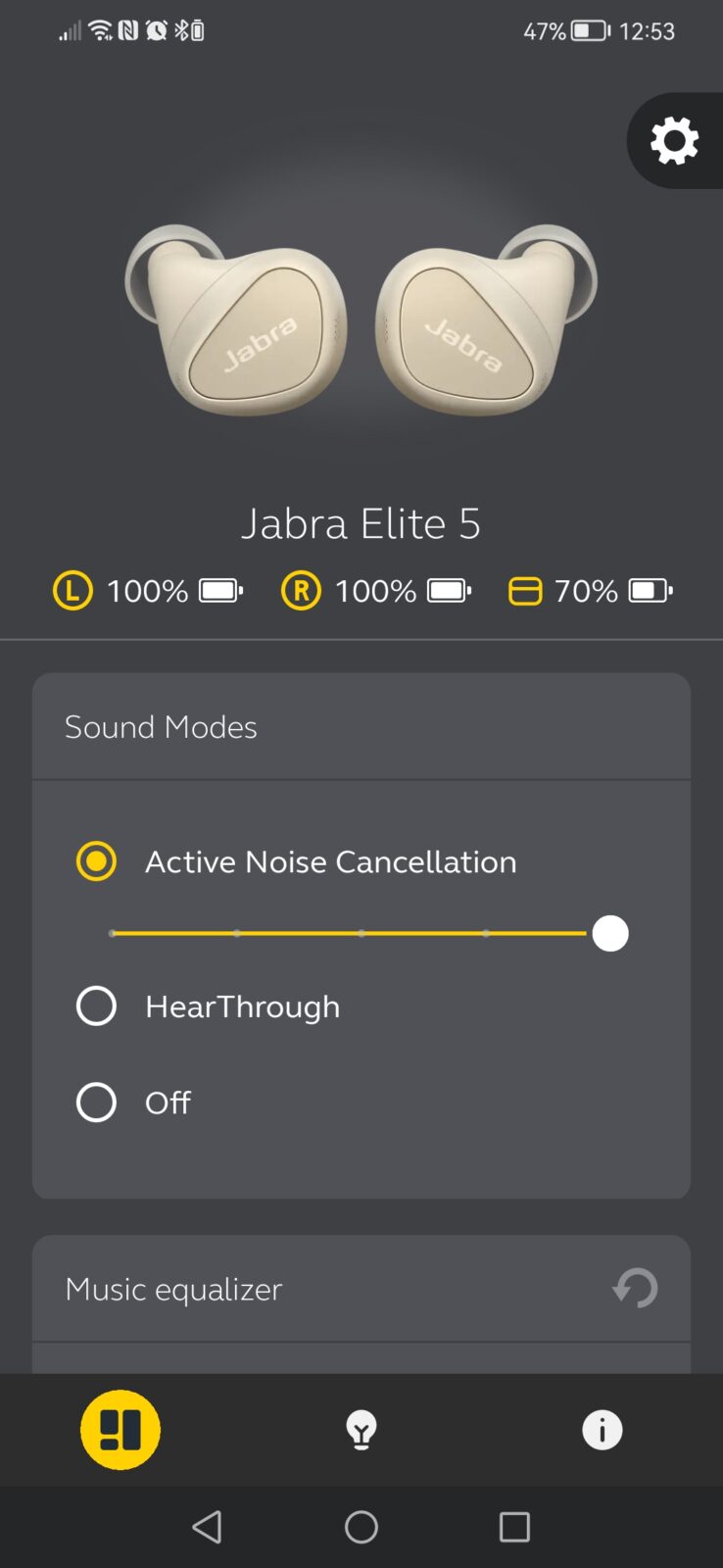Tap the left earbud battery L icon
Image resolution: width=723 pixels, height=1568 pixels.
(72, 591)
